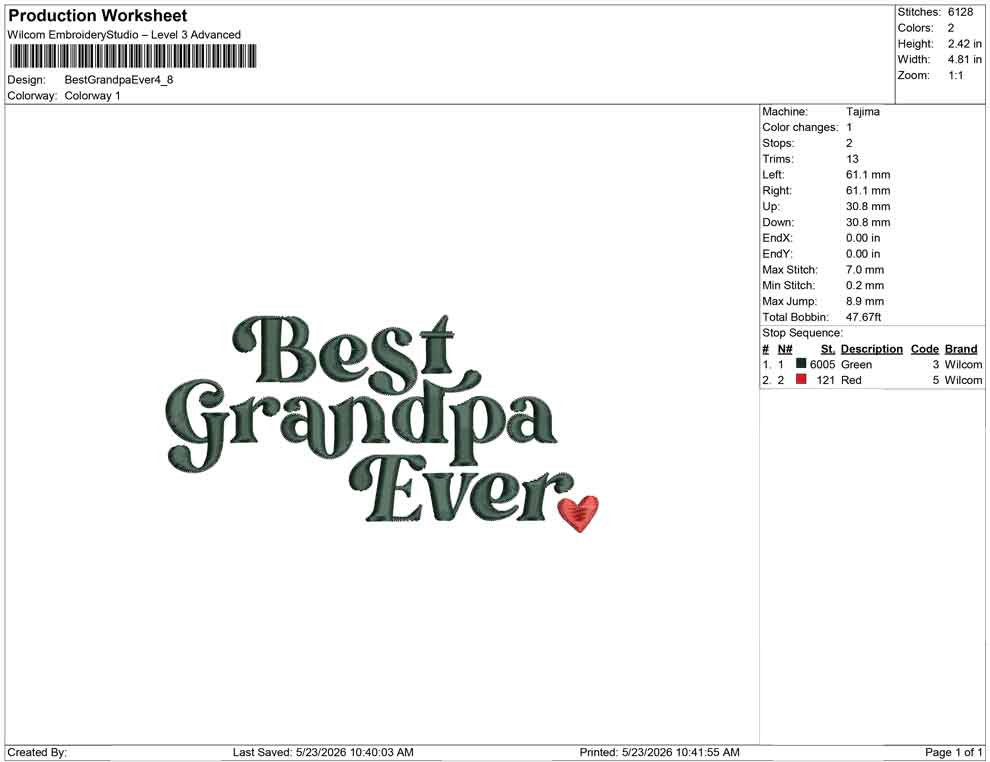The height and width of the screenshot is (762, 990).
Task: Click the 'Green' thread description
Action: pyautogui.click(x=856, y=364)
